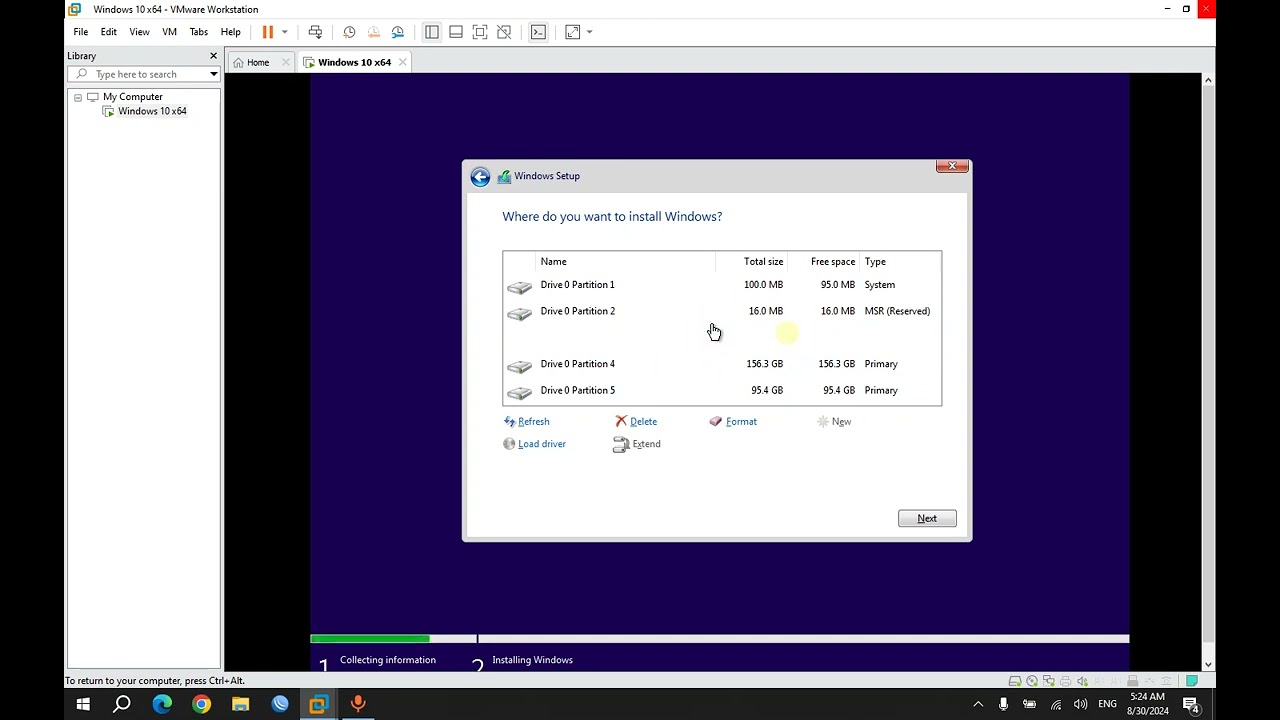Open taskbar Search

tap(122, 704)
